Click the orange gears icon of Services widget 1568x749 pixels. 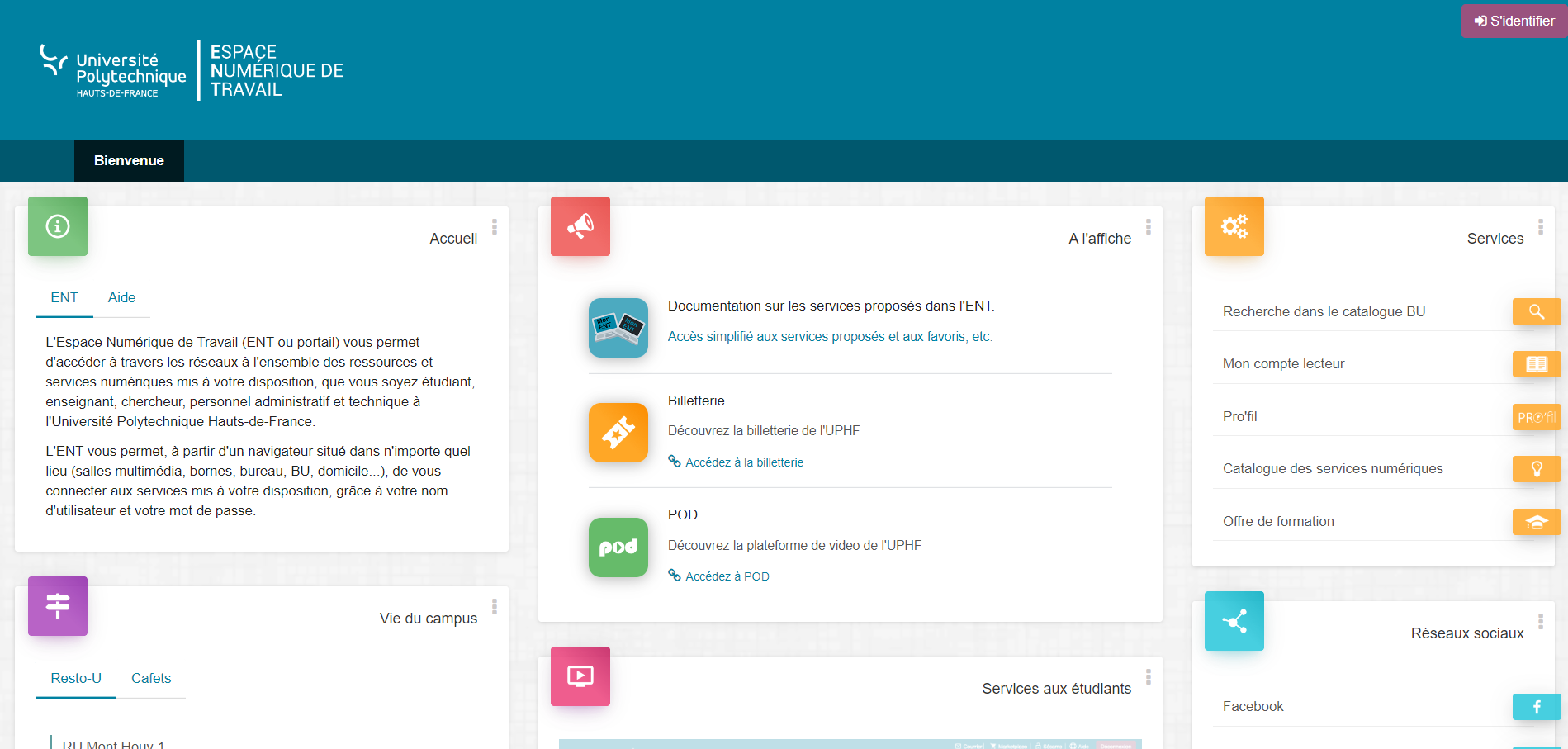(1234, 225)
